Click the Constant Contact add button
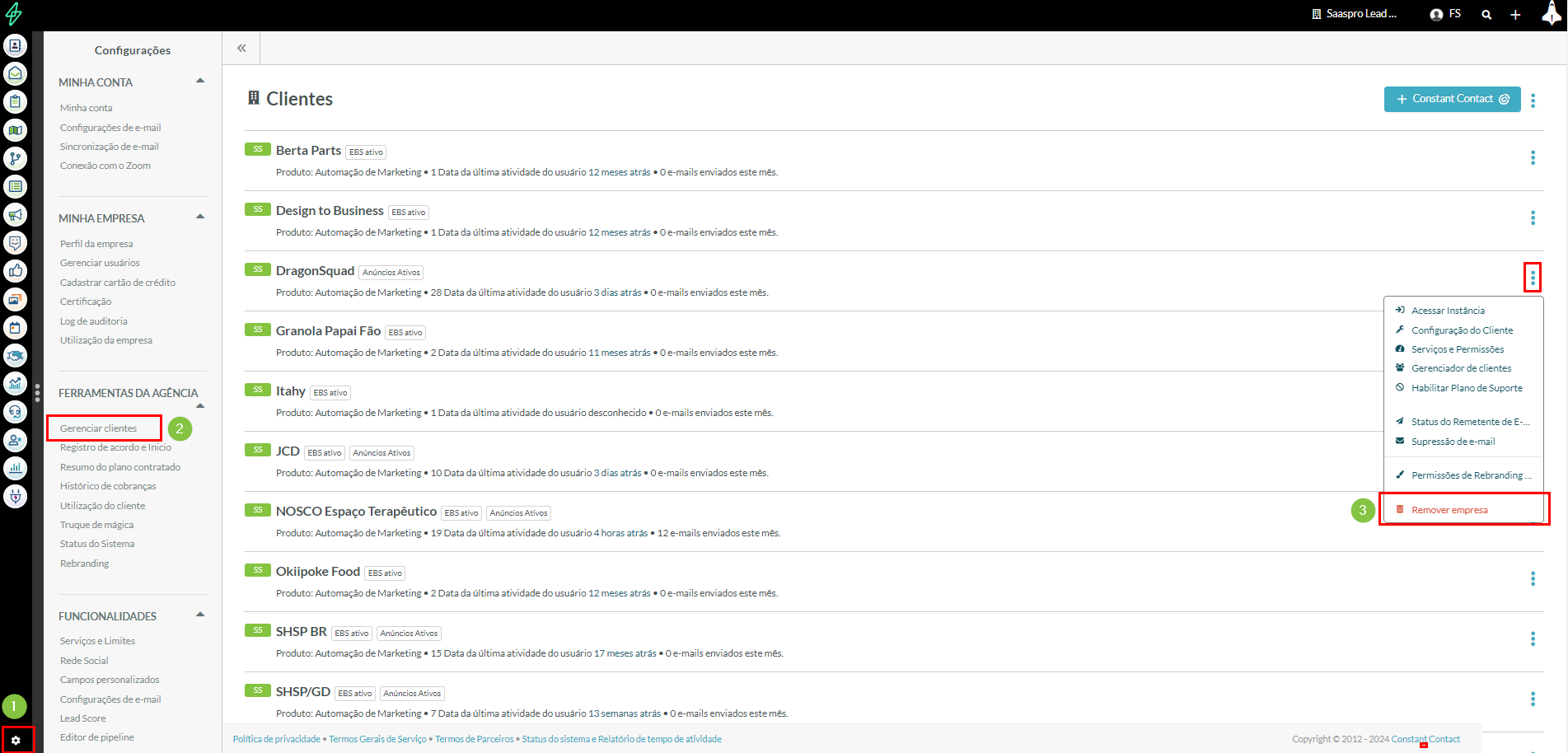The image size is (1568, 753). coord(1452,99)
